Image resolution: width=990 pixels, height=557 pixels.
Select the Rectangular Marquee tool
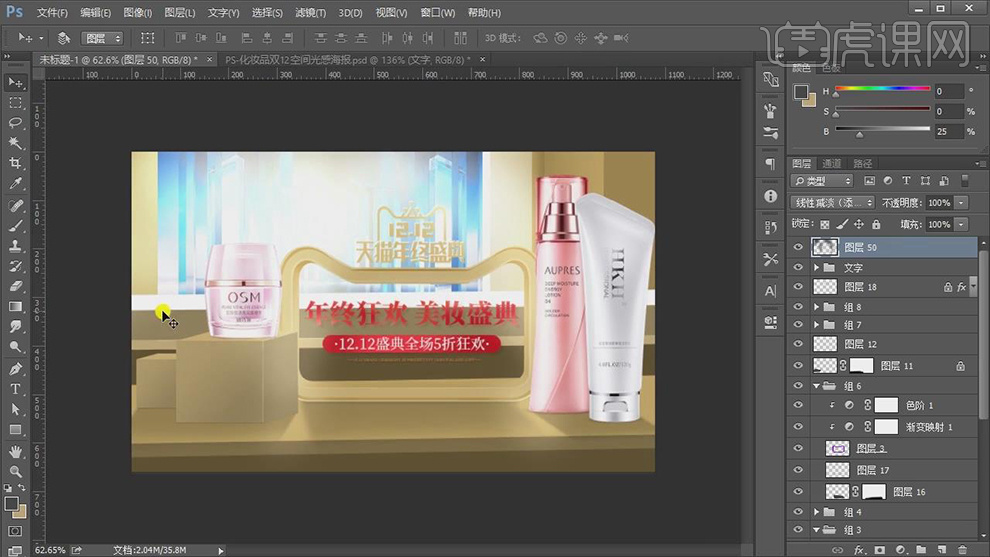click(16, 103)
